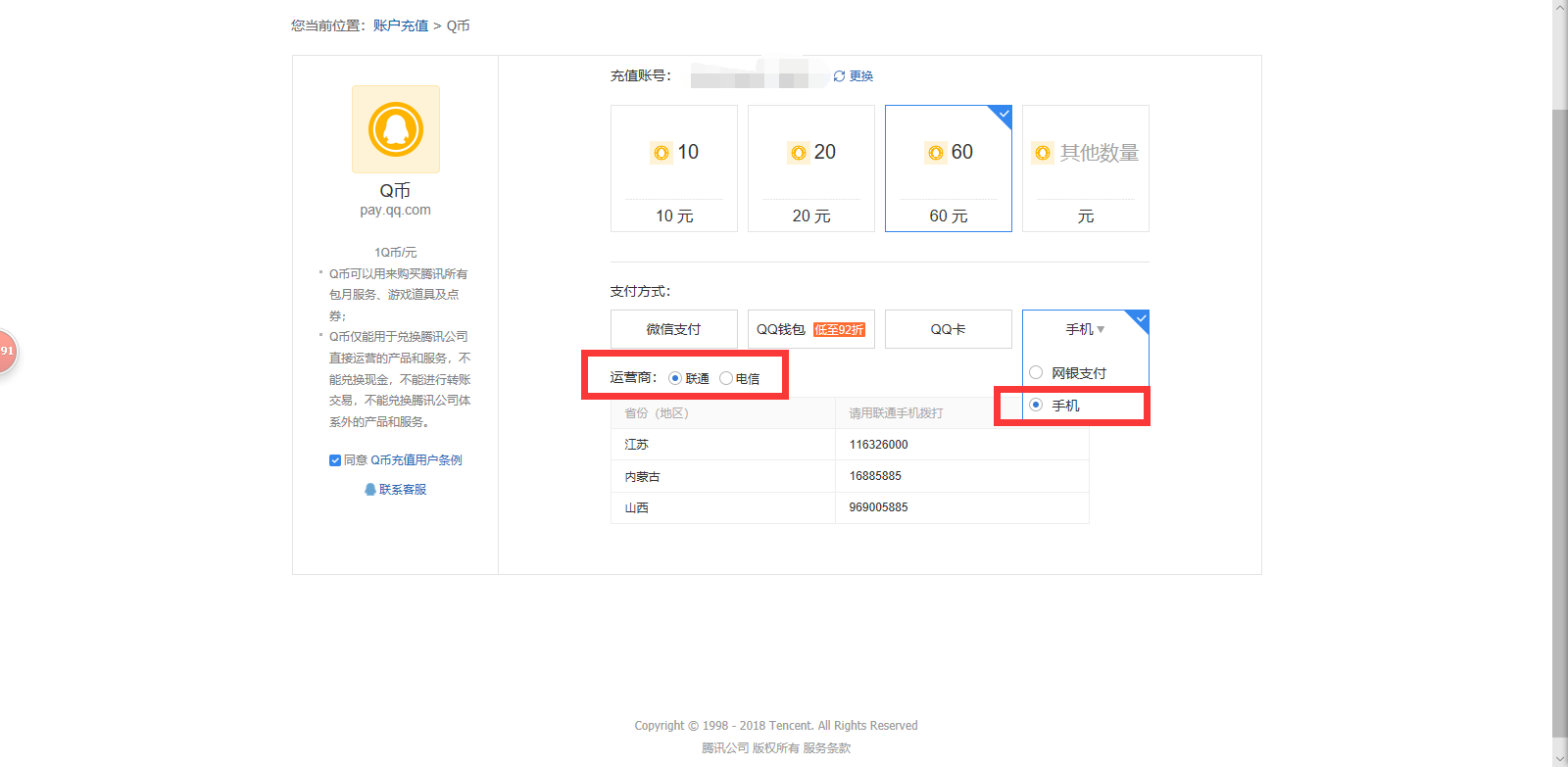Click the 低至92折 discount badge
This screenshot has height=767, width=1568.
click(x=839, y=330)
